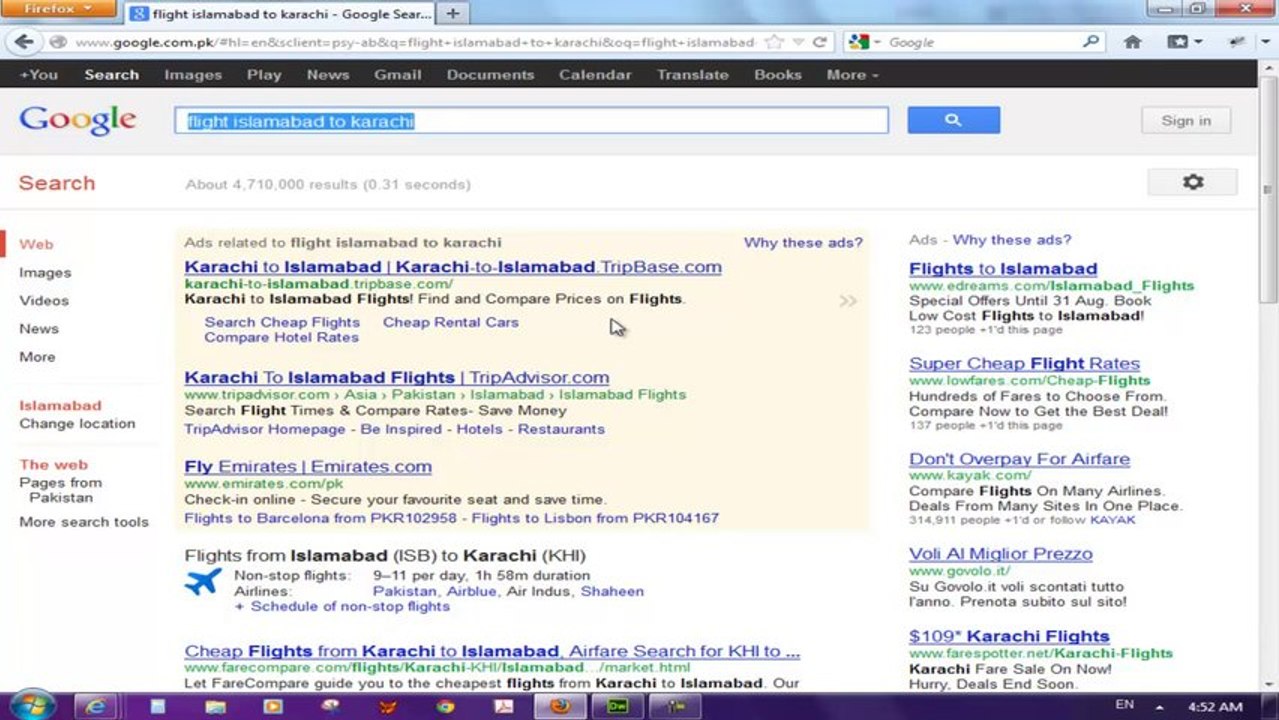The image size is (1279, 720).
Task: Open the Firefox home page icon
Action: (x=1132, y=42)
